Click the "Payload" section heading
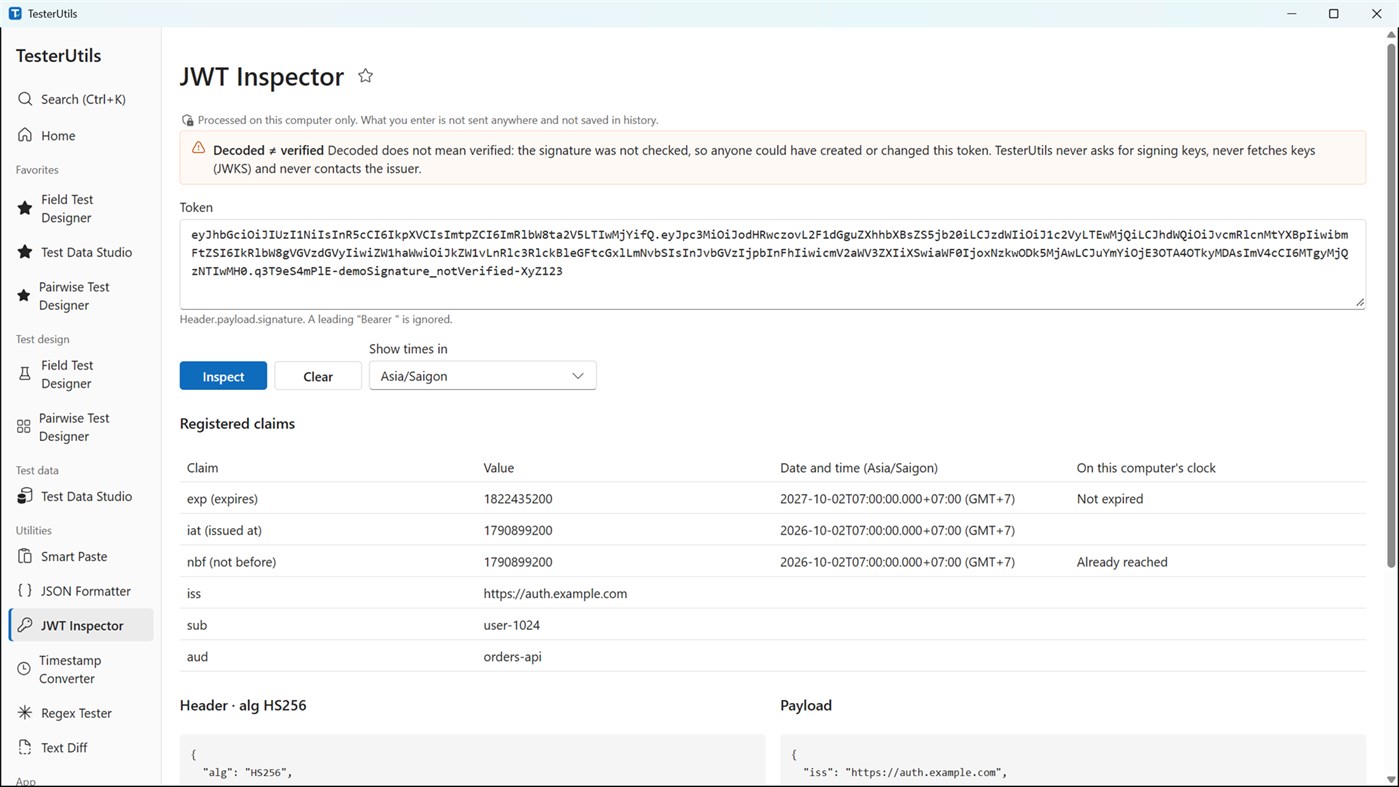 (806, 705)
